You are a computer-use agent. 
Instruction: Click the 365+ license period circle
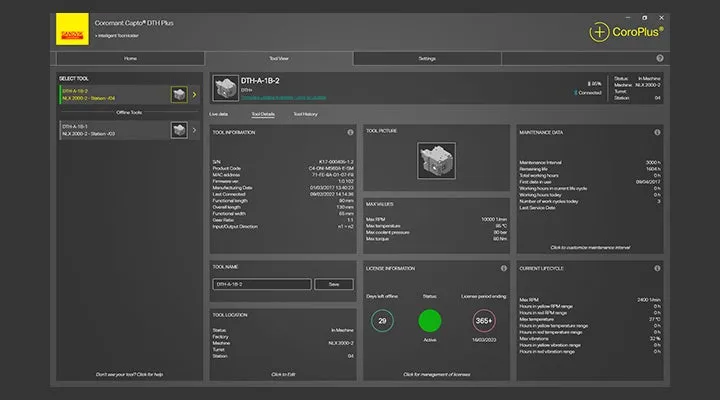[484, 321]
